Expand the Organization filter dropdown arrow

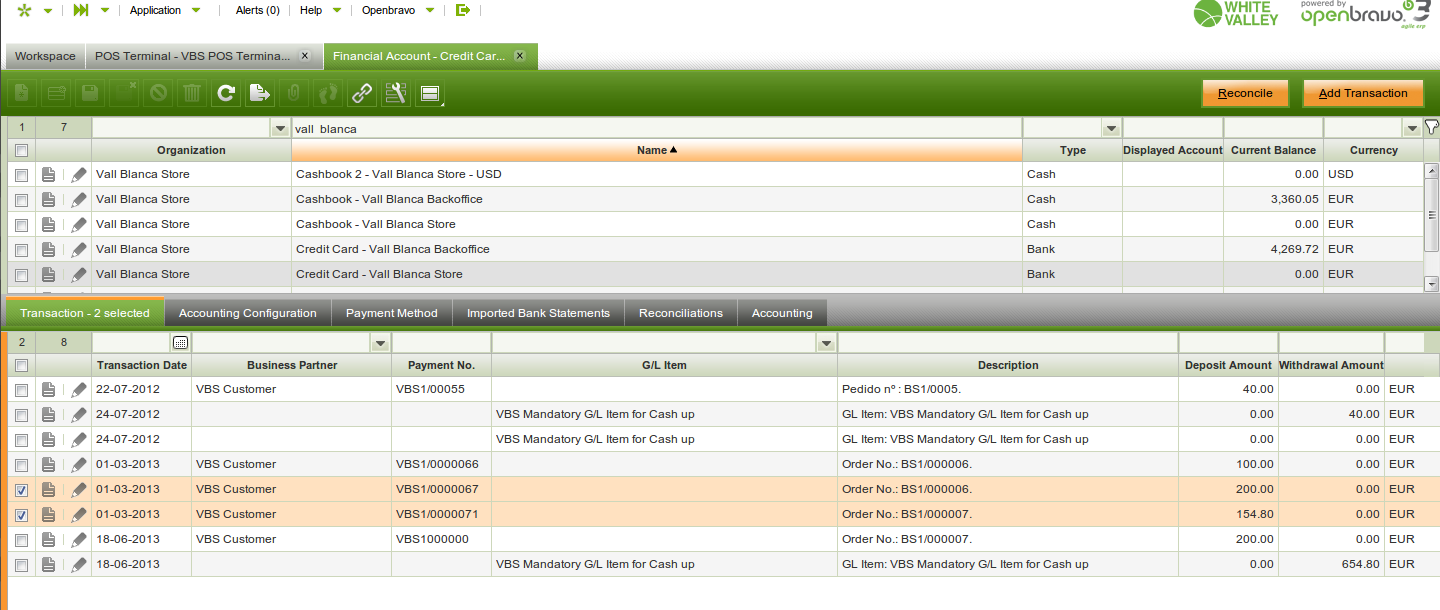point(280,129)
